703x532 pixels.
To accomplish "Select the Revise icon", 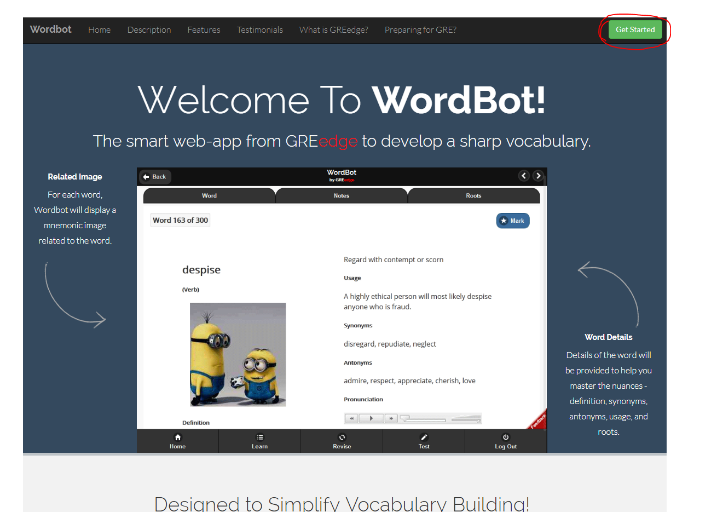I will [342, 441].
